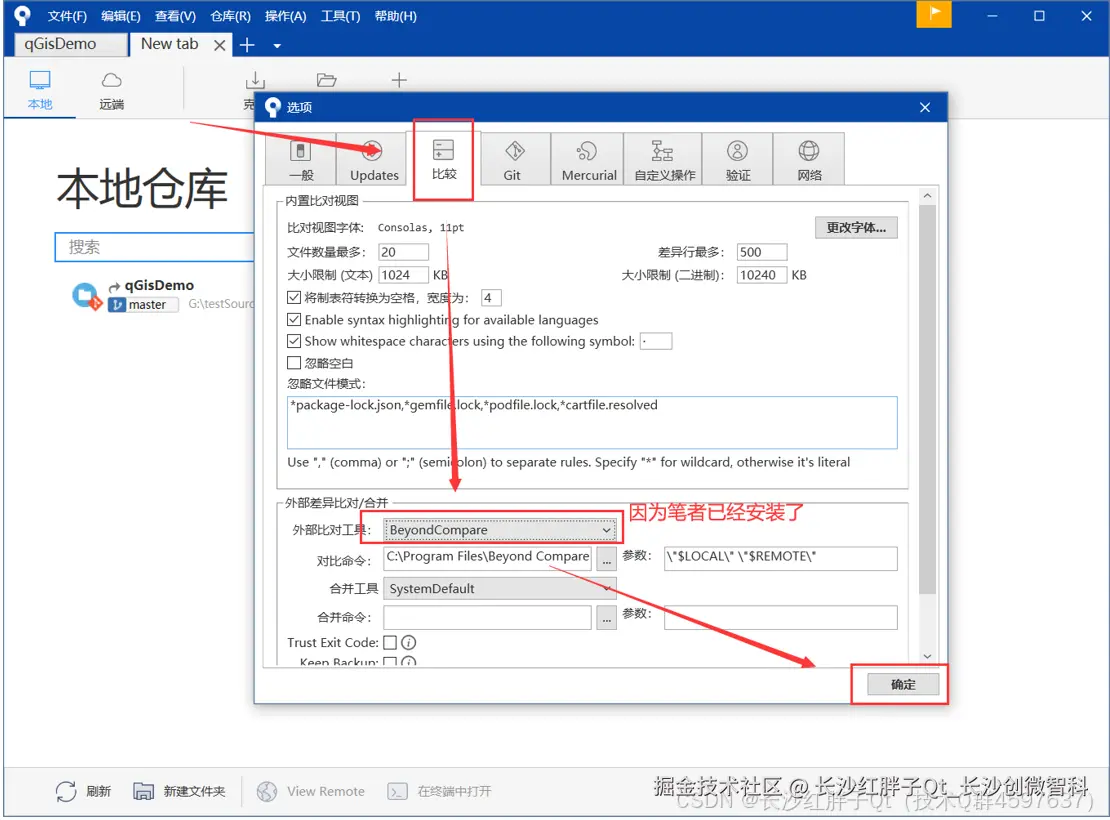The width and height of the screenshot is (1110, 820).
Task: Click the View Remote button
Action: coord(311,791)
